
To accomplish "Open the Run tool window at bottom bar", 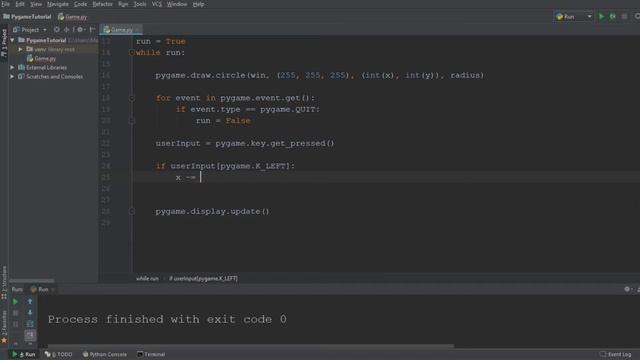I will coord(24,354).
